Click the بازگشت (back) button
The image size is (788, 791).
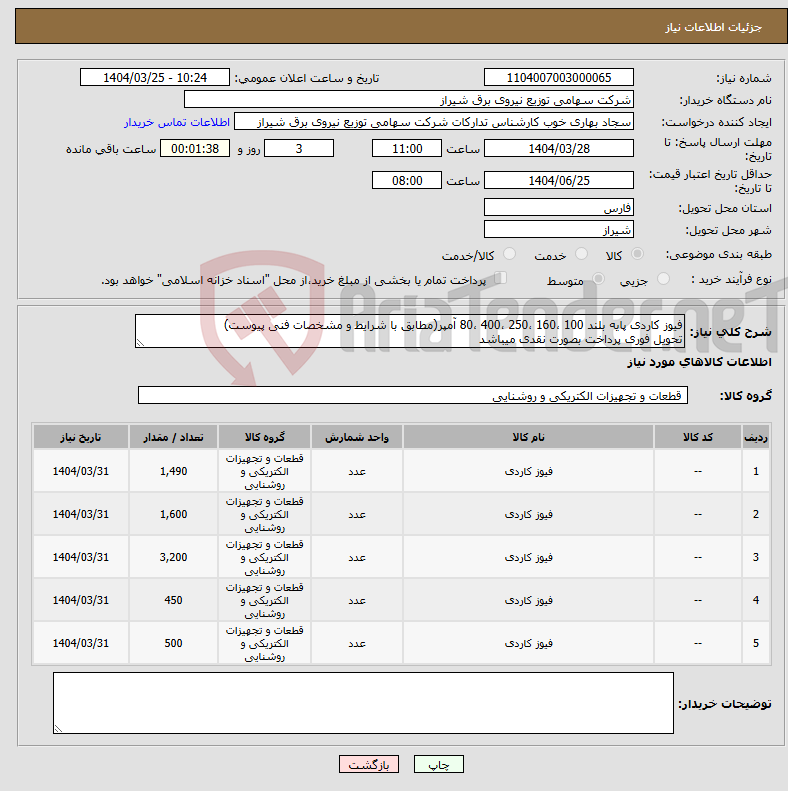pyautogui.click(x=369, y=764)
